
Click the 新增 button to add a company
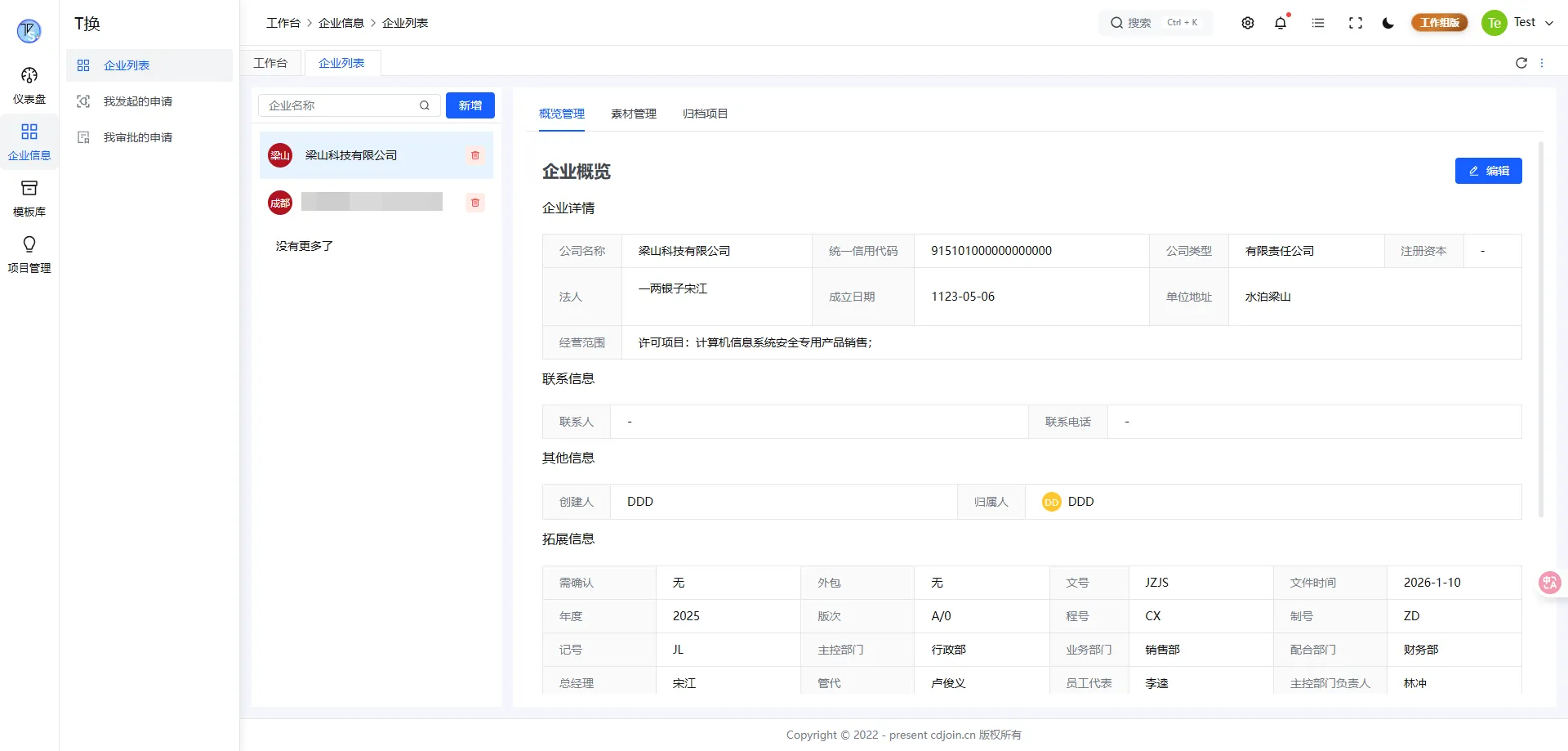click(x=470, y=105)
